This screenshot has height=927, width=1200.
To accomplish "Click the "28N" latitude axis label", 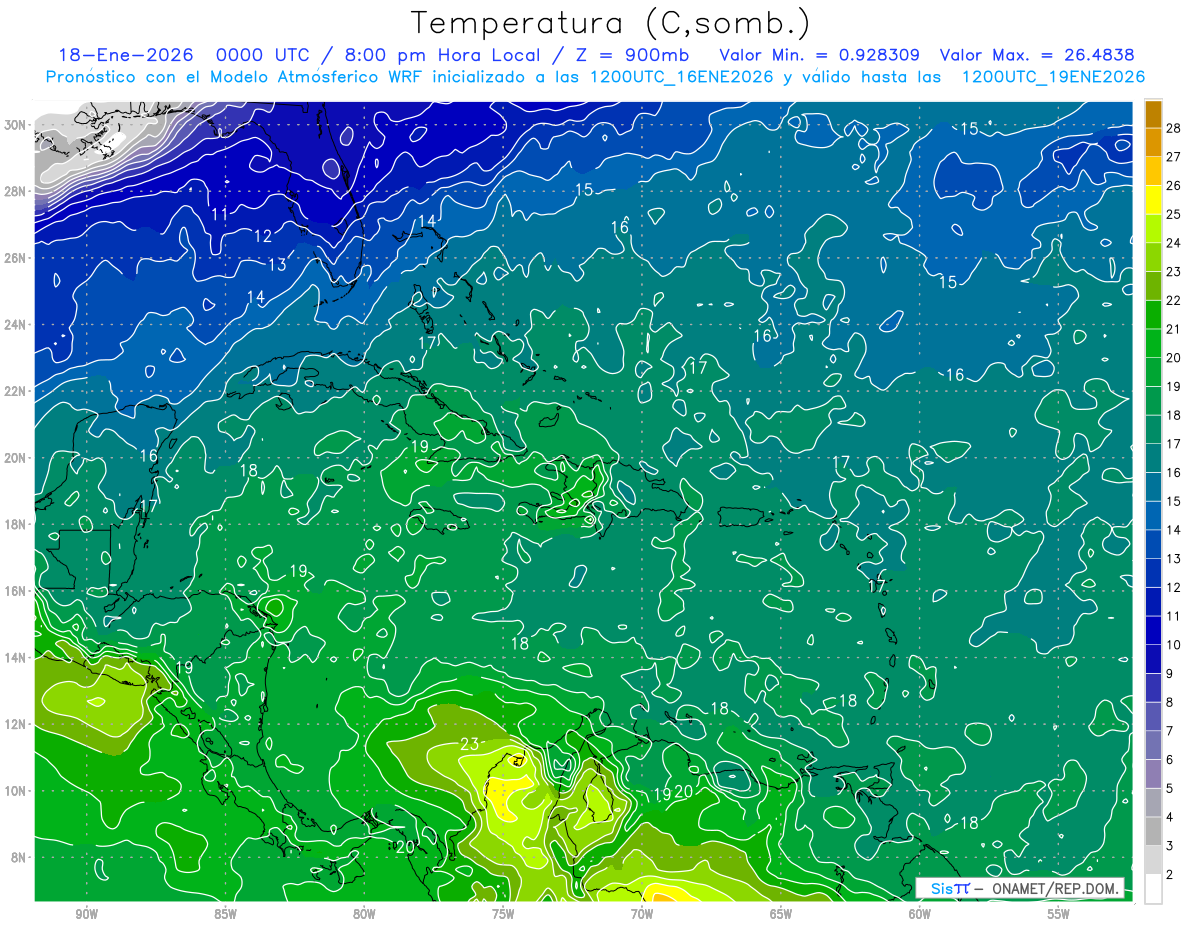I will coord(15,191).
